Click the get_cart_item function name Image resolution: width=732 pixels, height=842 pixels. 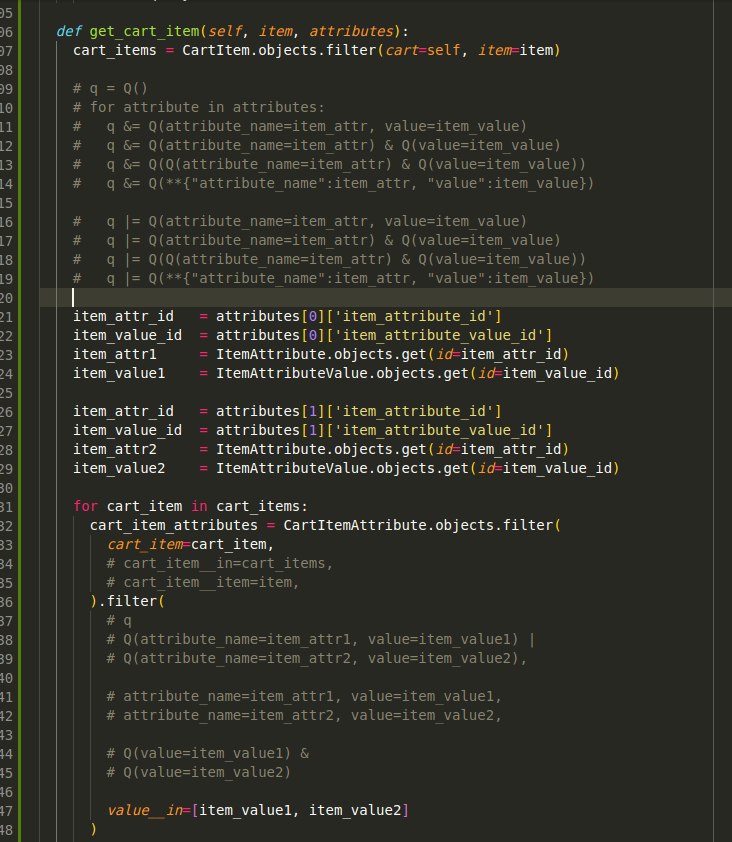tap(144, 32)
